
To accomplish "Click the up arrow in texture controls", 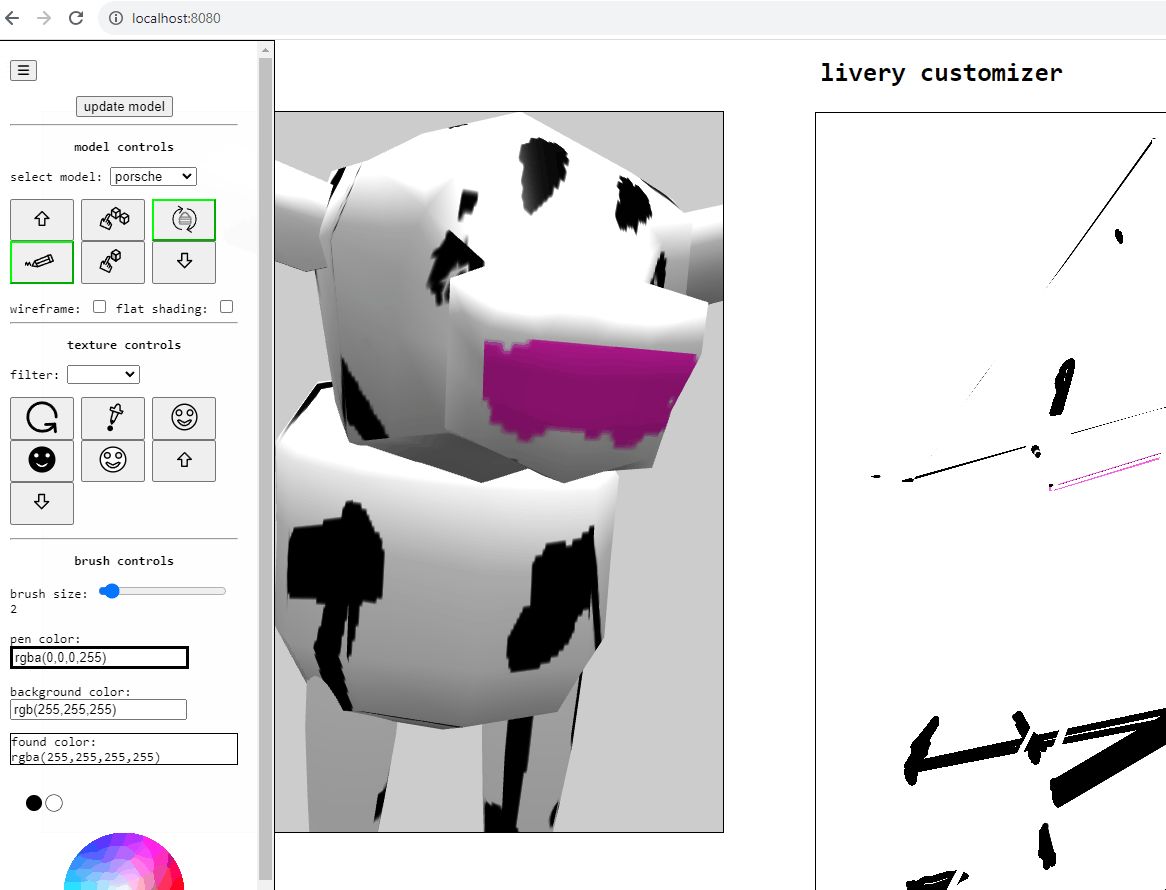I will click(x=184, y=460).
